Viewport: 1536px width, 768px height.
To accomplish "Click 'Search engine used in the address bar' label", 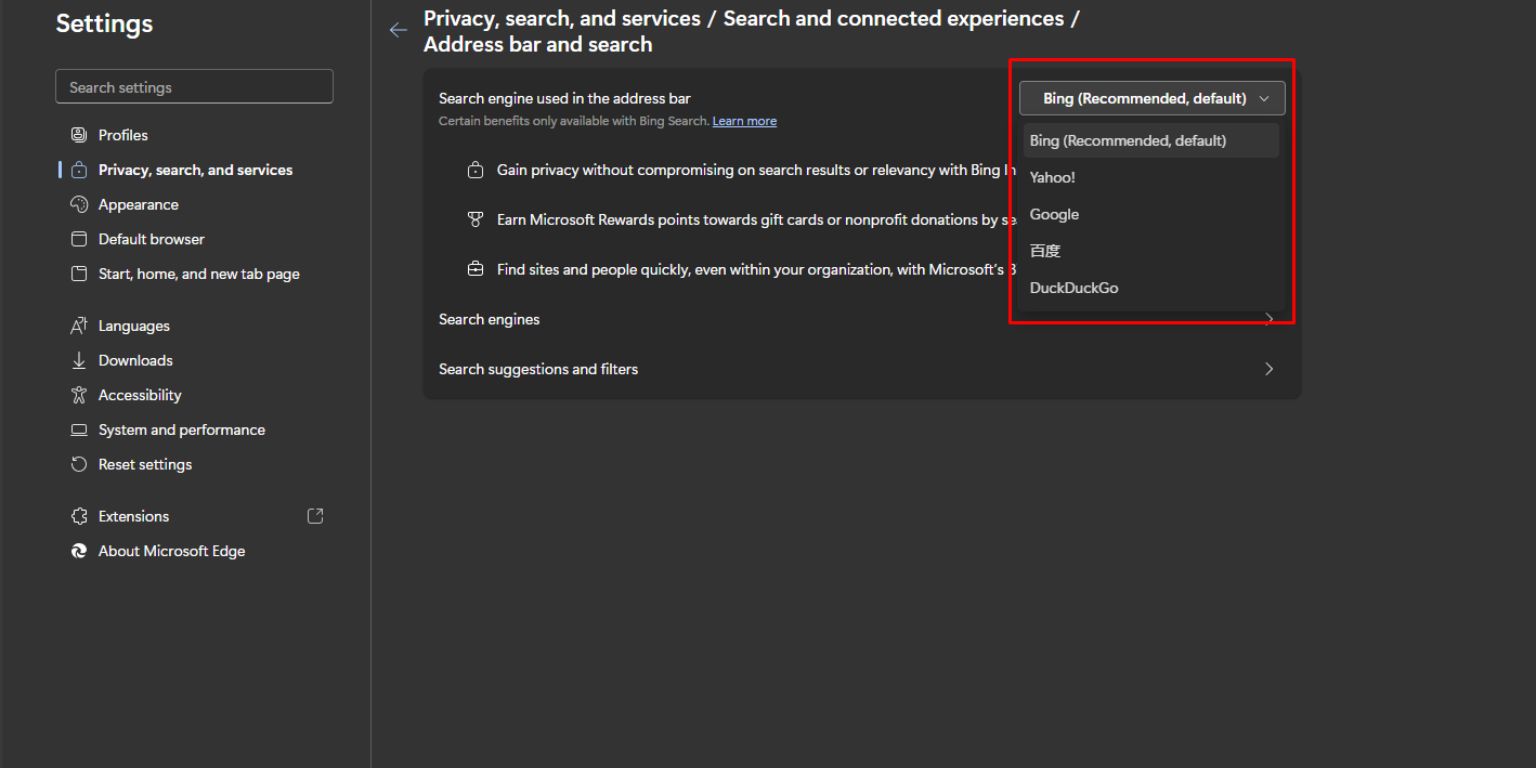I will 564,98.
